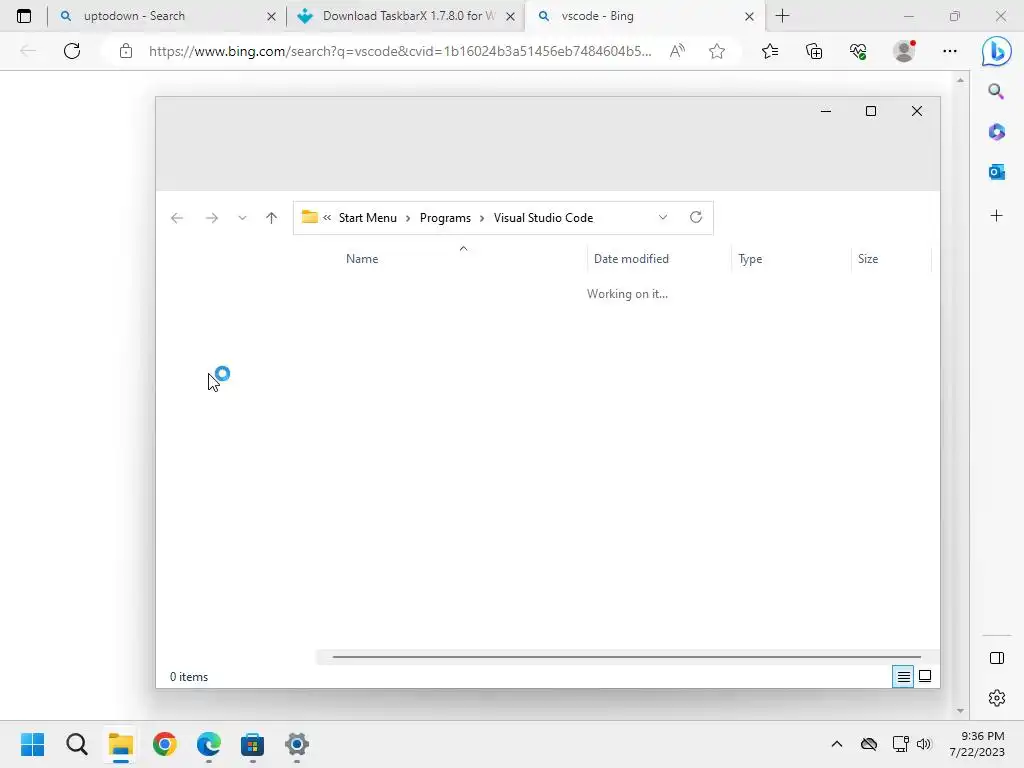Toggle the Edge sidebar visibility
Image resolution: width=1024 pixels, height=768 pixels.
[x=997, y=658]
